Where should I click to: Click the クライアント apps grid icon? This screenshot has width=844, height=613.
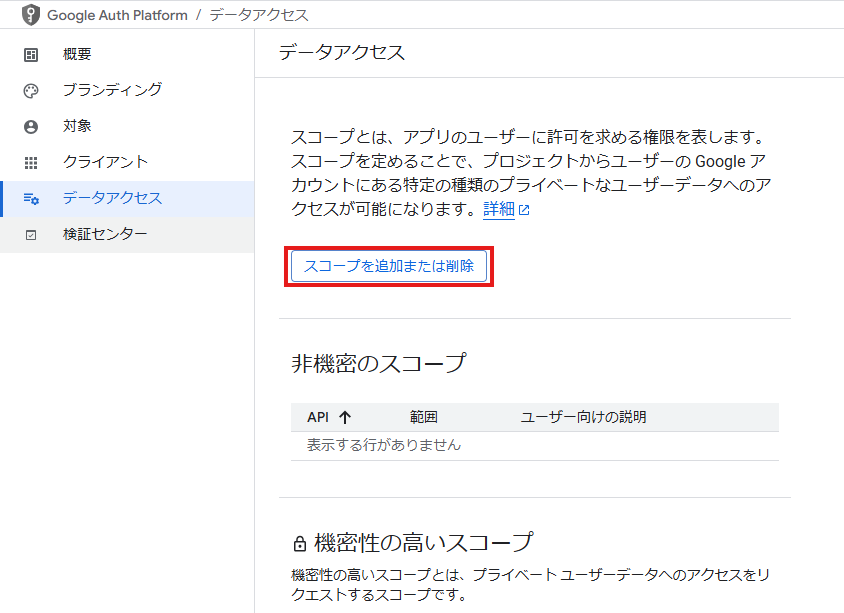pos(31,163)
